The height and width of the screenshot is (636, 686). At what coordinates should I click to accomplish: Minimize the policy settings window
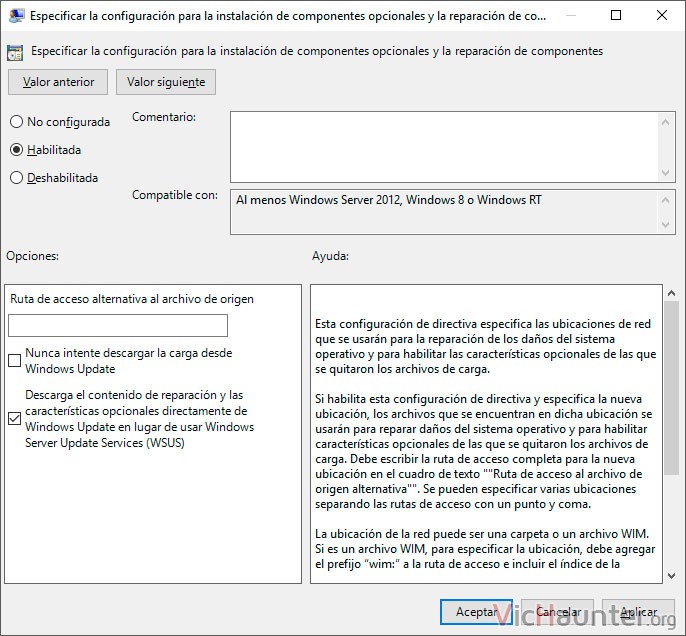[x=570, y=15]
